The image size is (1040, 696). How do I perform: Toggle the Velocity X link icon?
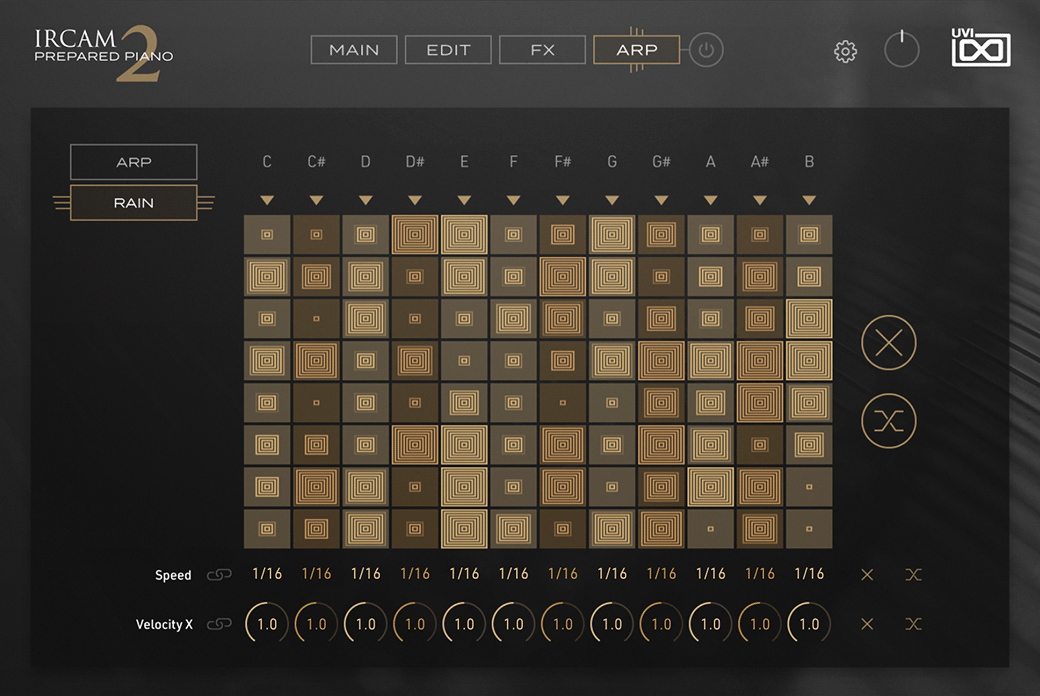point(219,624)
